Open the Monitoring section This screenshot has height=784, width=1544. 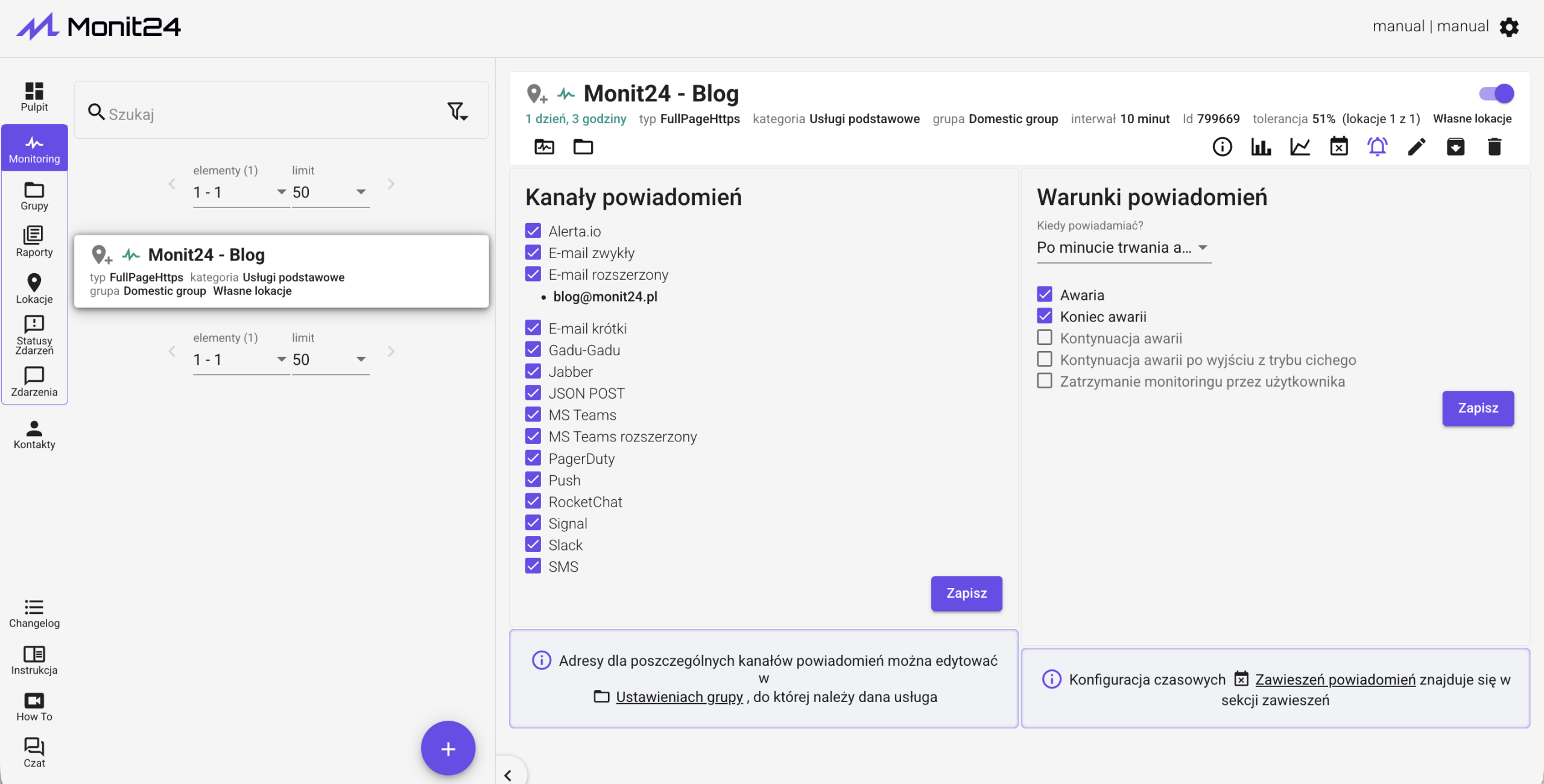(x=34, y=148)
